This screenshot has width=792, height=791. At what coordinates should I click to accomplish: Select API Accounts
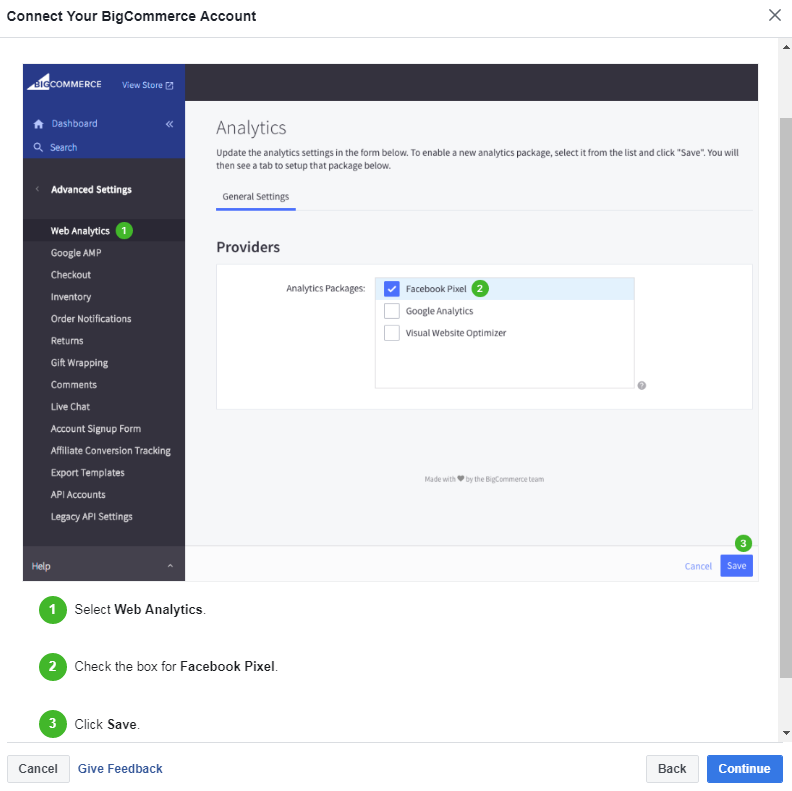[78, 495]
